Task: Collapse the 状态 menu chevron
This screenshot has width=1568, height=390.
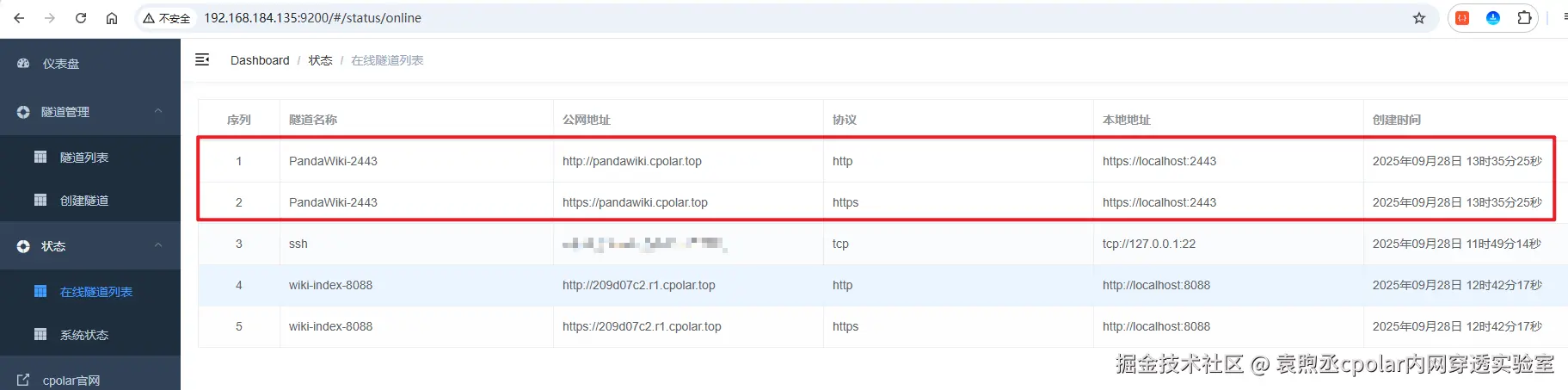Action: [x=158, y=245]
